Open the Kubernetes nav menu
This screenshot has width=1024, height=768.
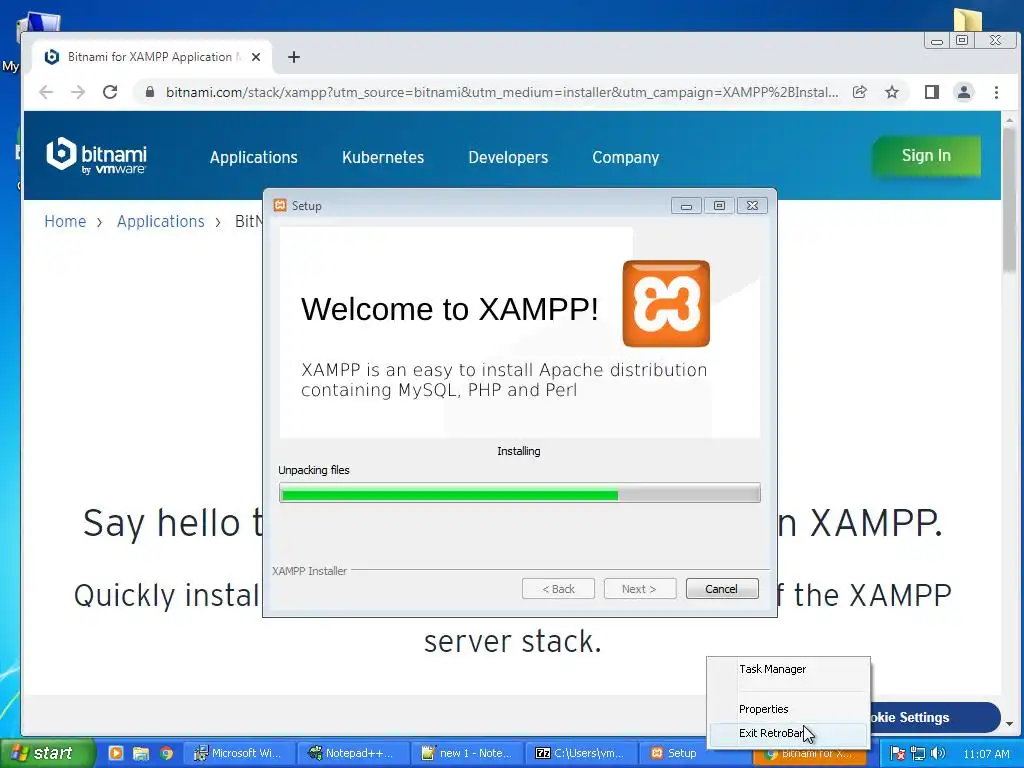(383, 157)
